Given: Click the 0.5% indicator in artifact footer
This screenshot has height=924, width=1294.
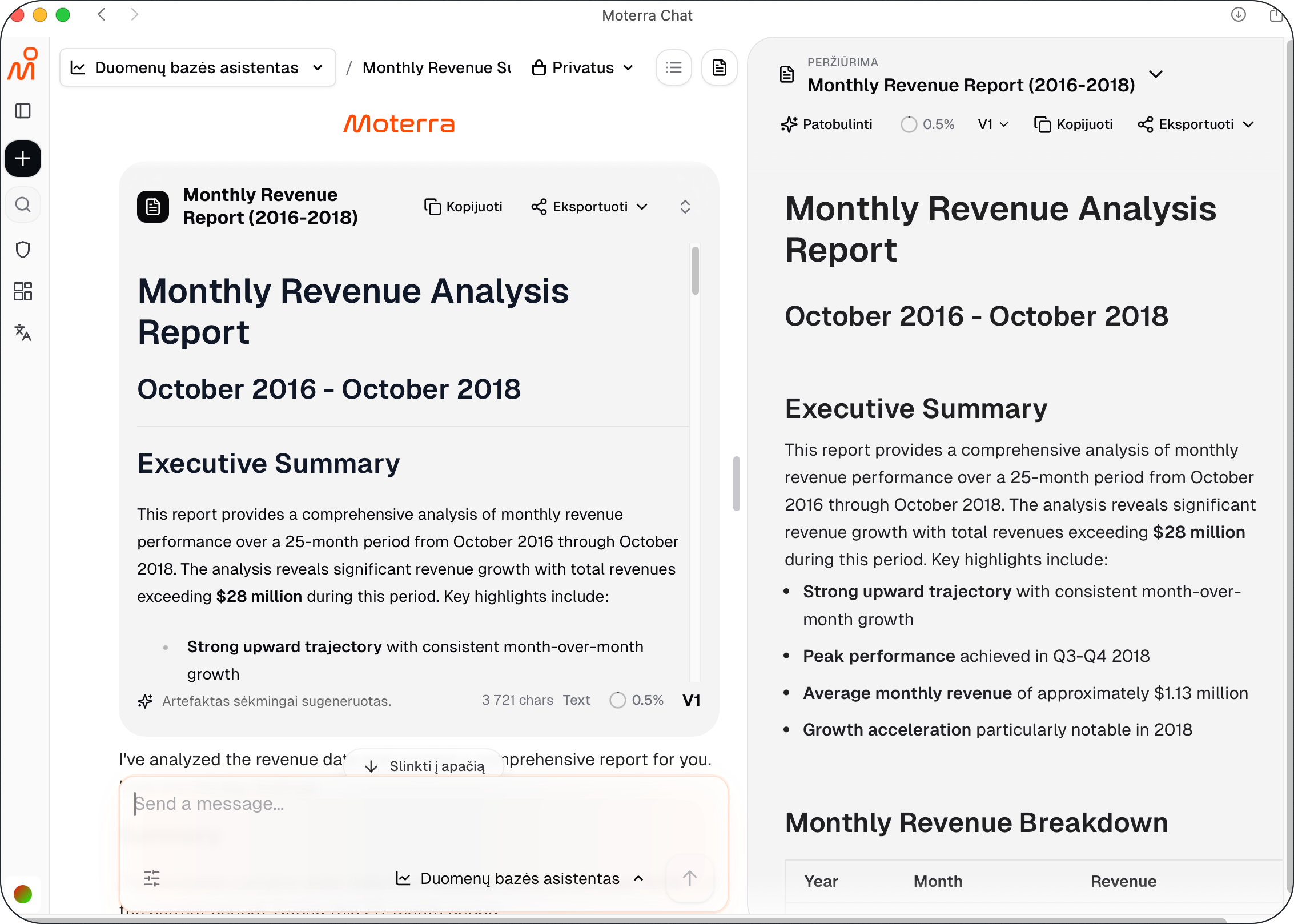Looking at the screenshot, I should click(x=636, y=700).
